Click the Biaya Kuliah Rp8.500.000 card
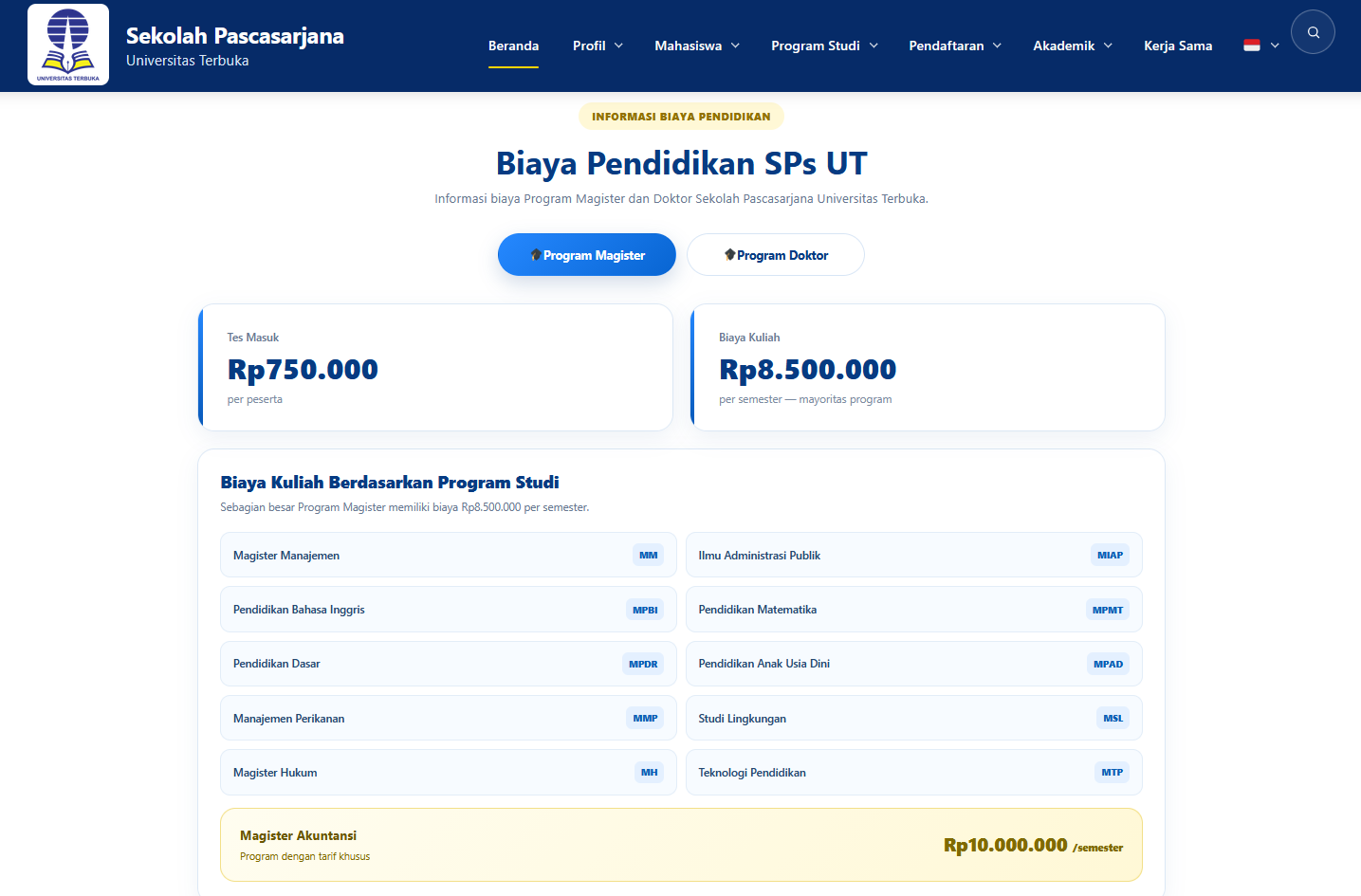 pyautogui.click(x=928, y=368)
